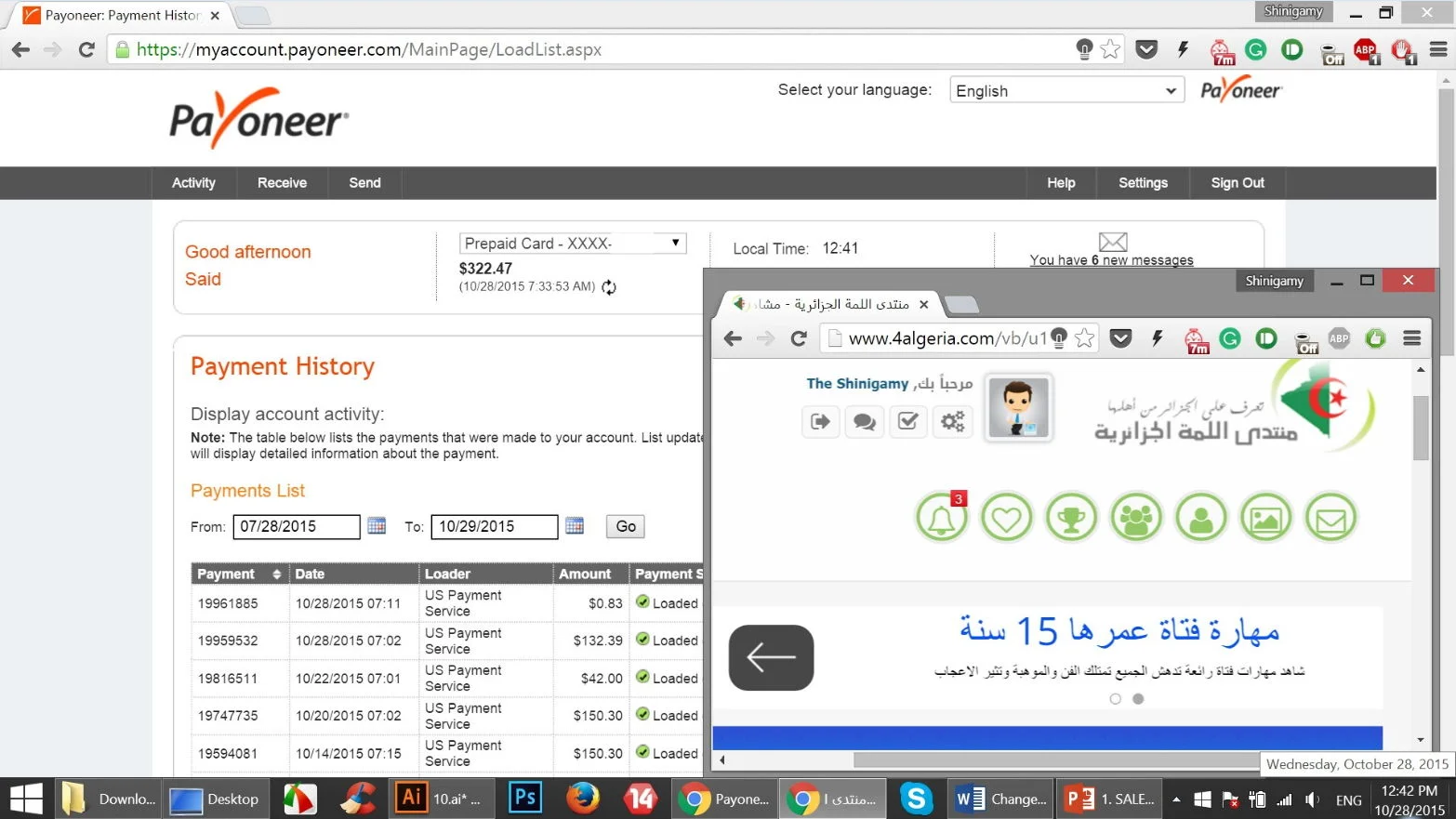This screenshot has height=819, width=1456.
Task: Open the Settings menu item
Action: (x=1143, y=183)
